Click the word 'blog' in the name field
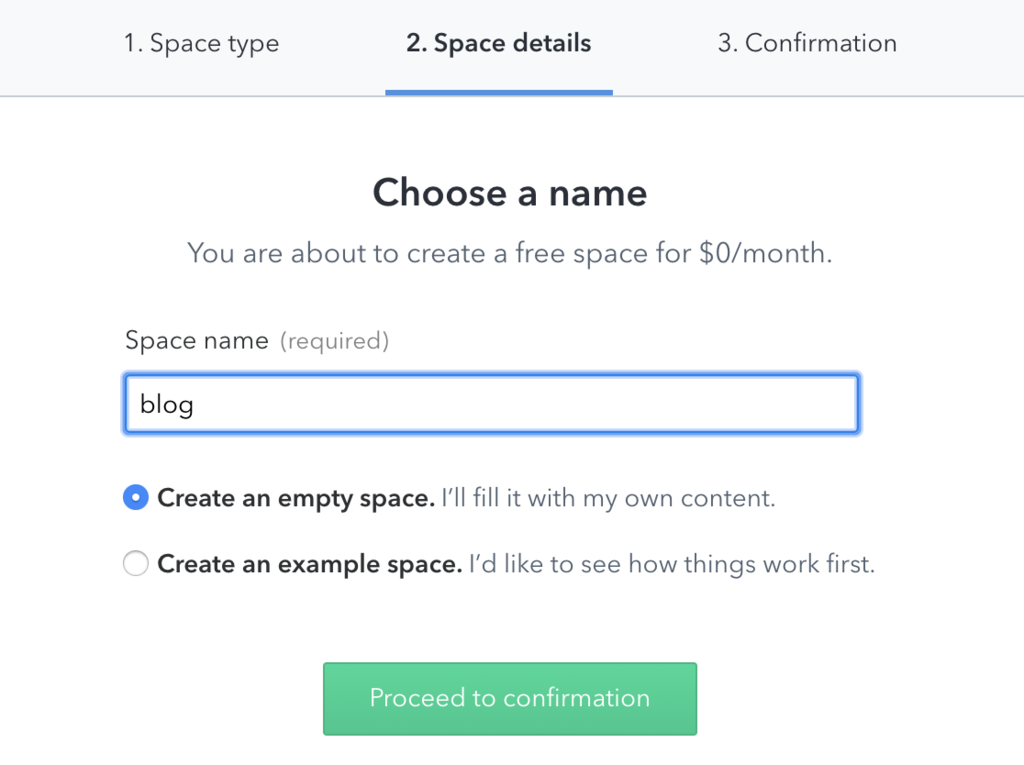Screen dimensions: 1024x765 167,405
